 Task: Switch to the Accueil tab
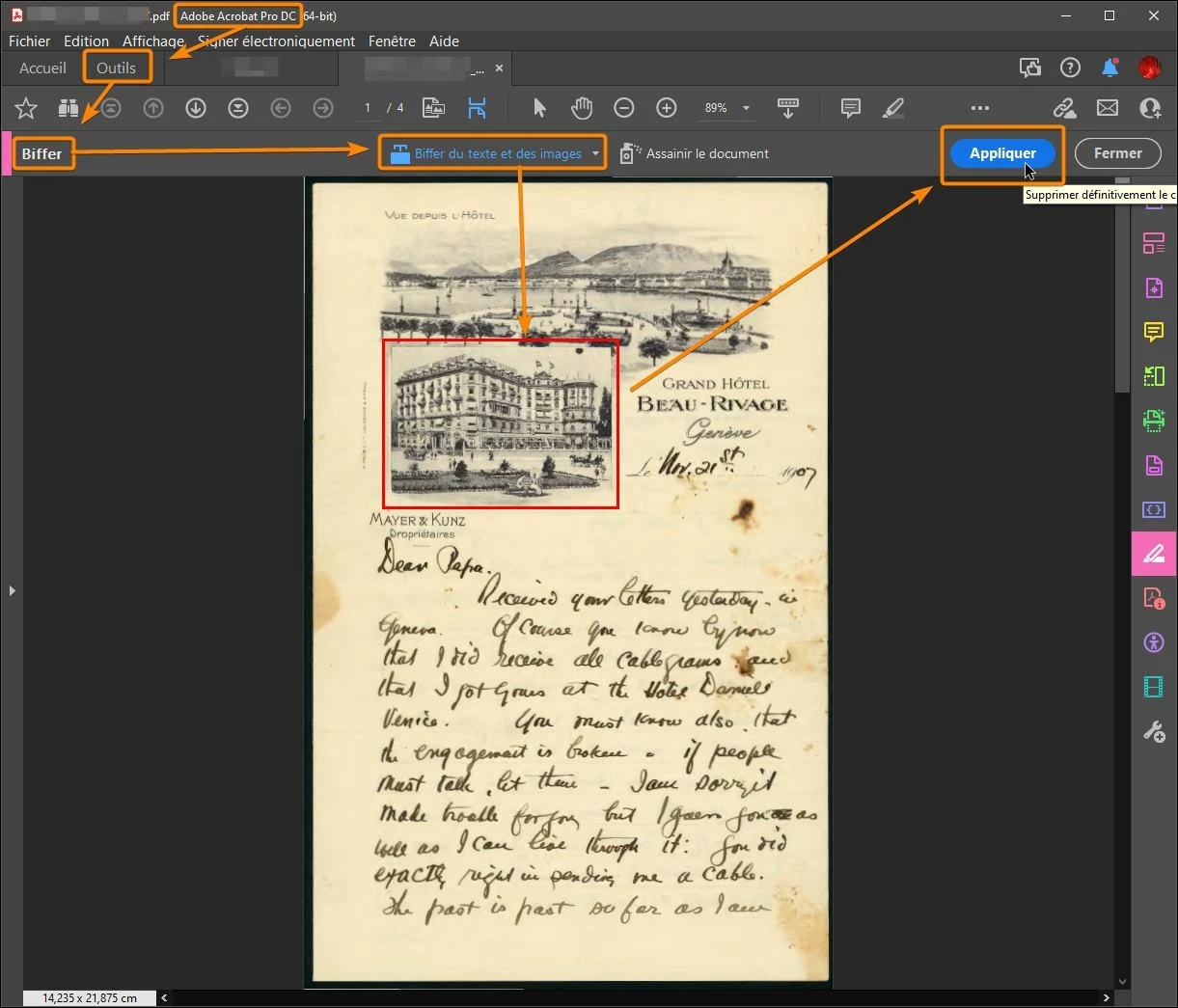(43, 68)
